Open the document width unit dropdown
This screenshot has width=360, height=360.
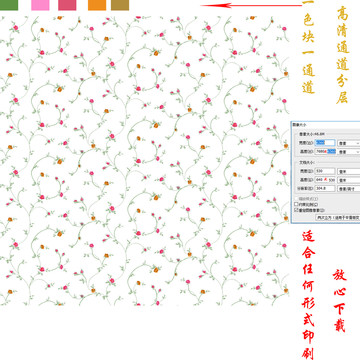pyautogui.click(x=349, y=171)
